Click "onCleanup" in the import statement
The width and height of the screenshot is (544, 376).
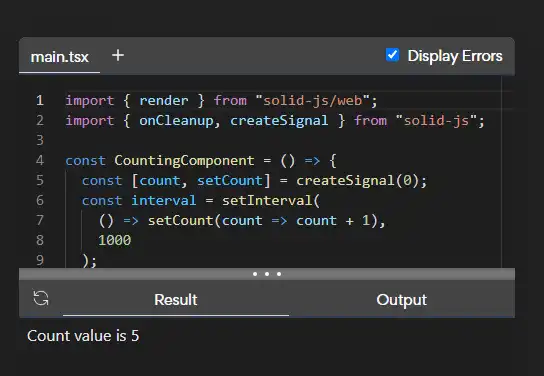[176, 121]
